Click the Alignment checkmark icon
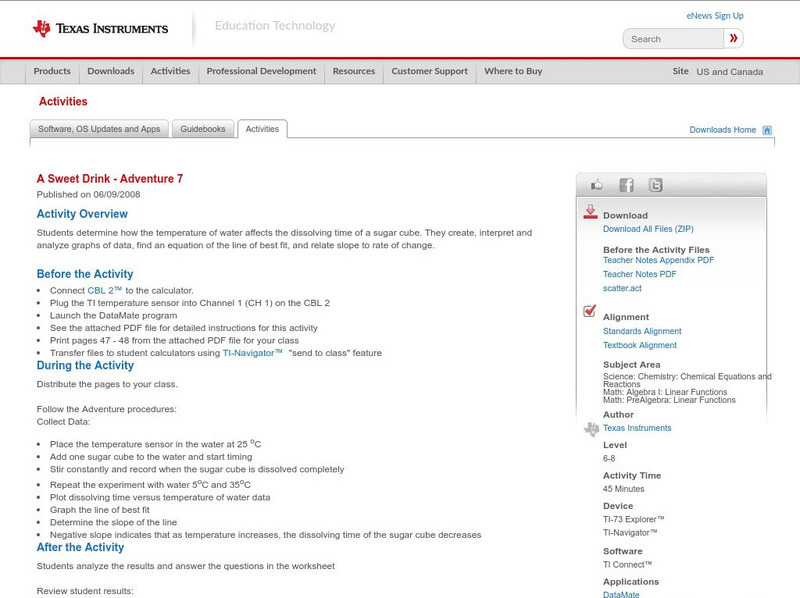The height and width of the screenshot is (598, 800). (589, 311)
